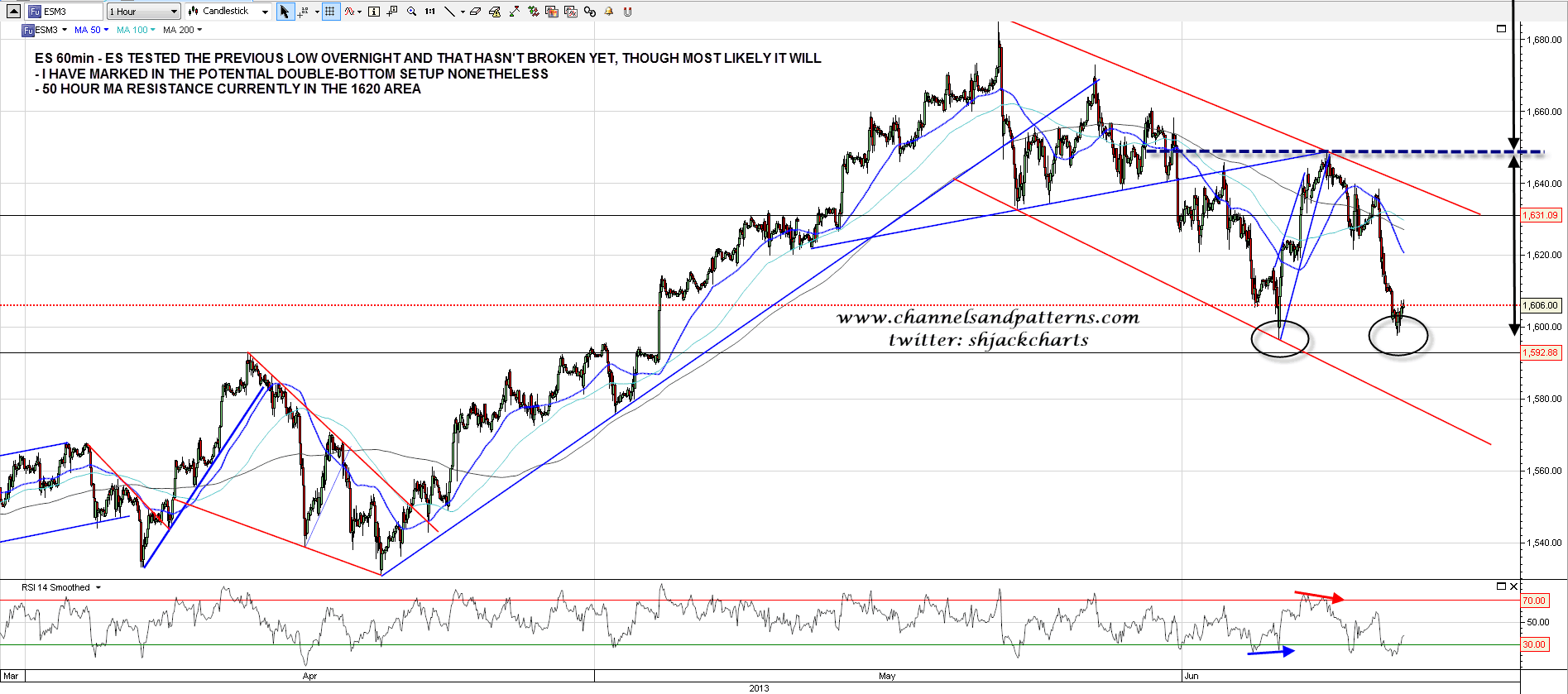Click the magnifier zoom tool

tap(411, 12)
